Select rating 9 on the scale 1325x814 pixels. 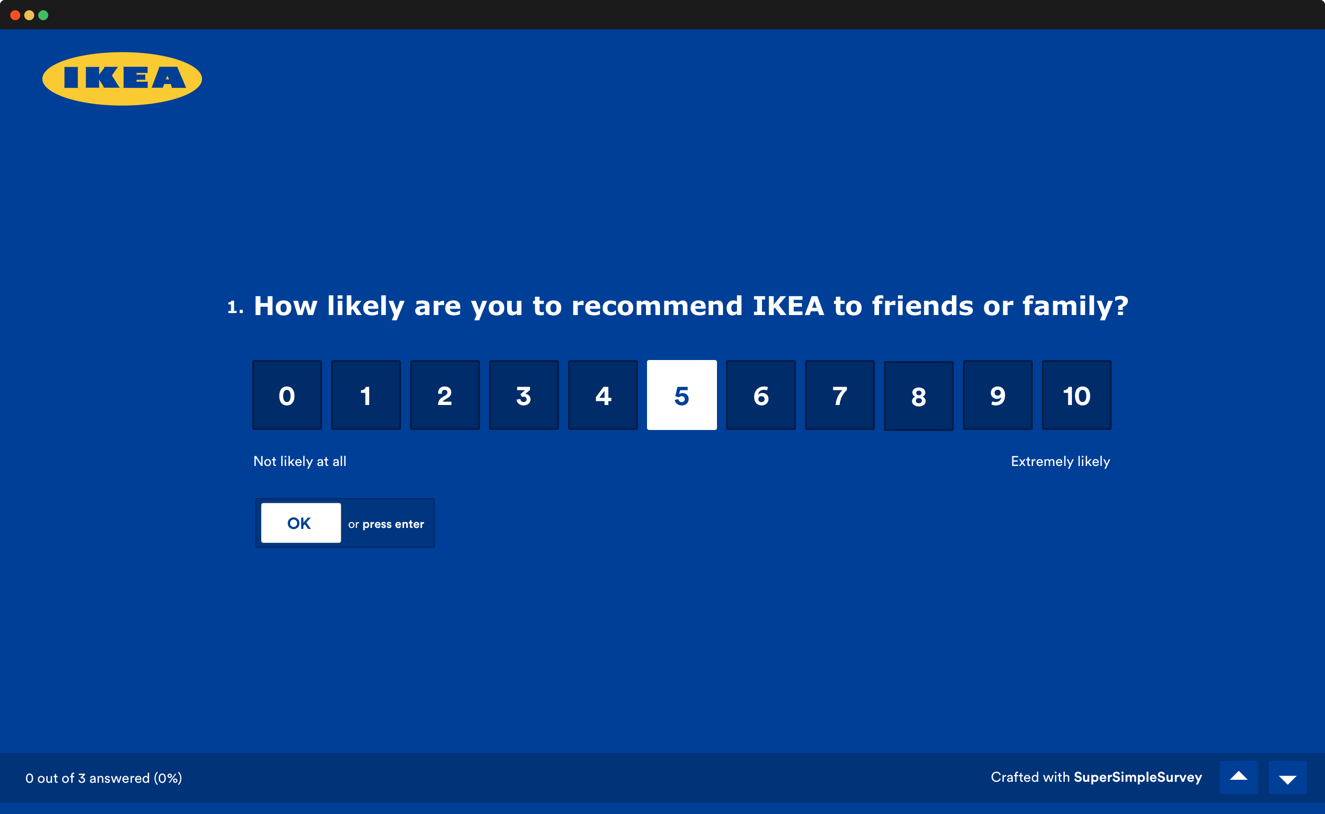point(998,396)
